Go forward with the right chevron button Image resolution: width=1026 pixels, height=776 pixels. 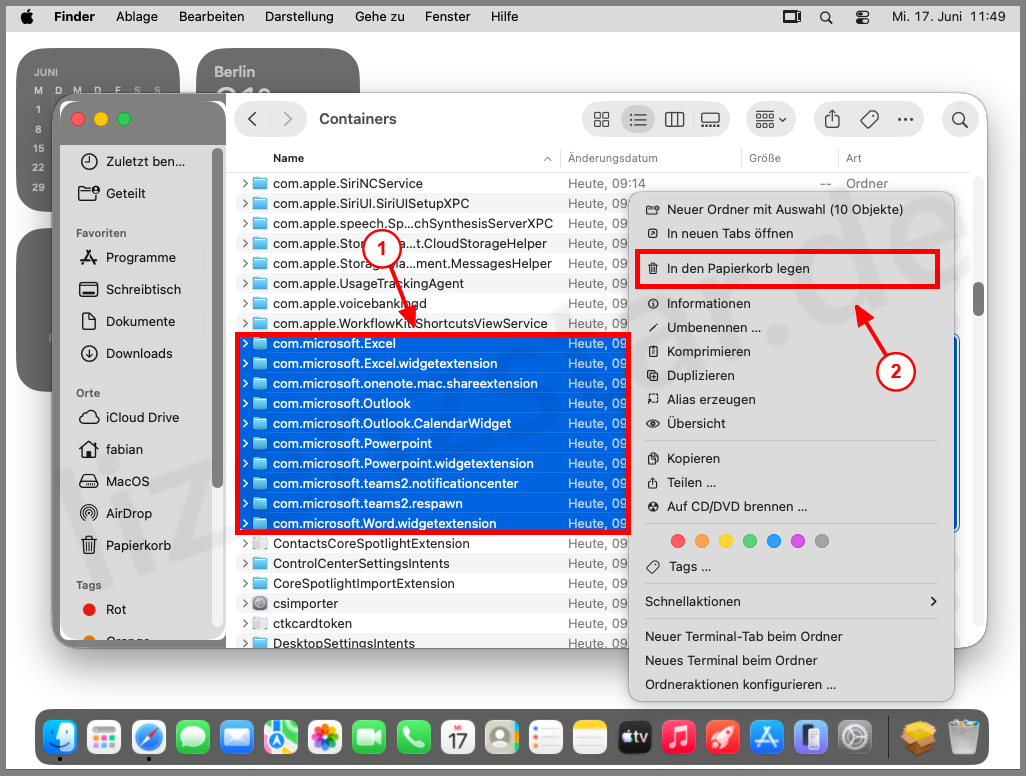[x=287, y=119]
